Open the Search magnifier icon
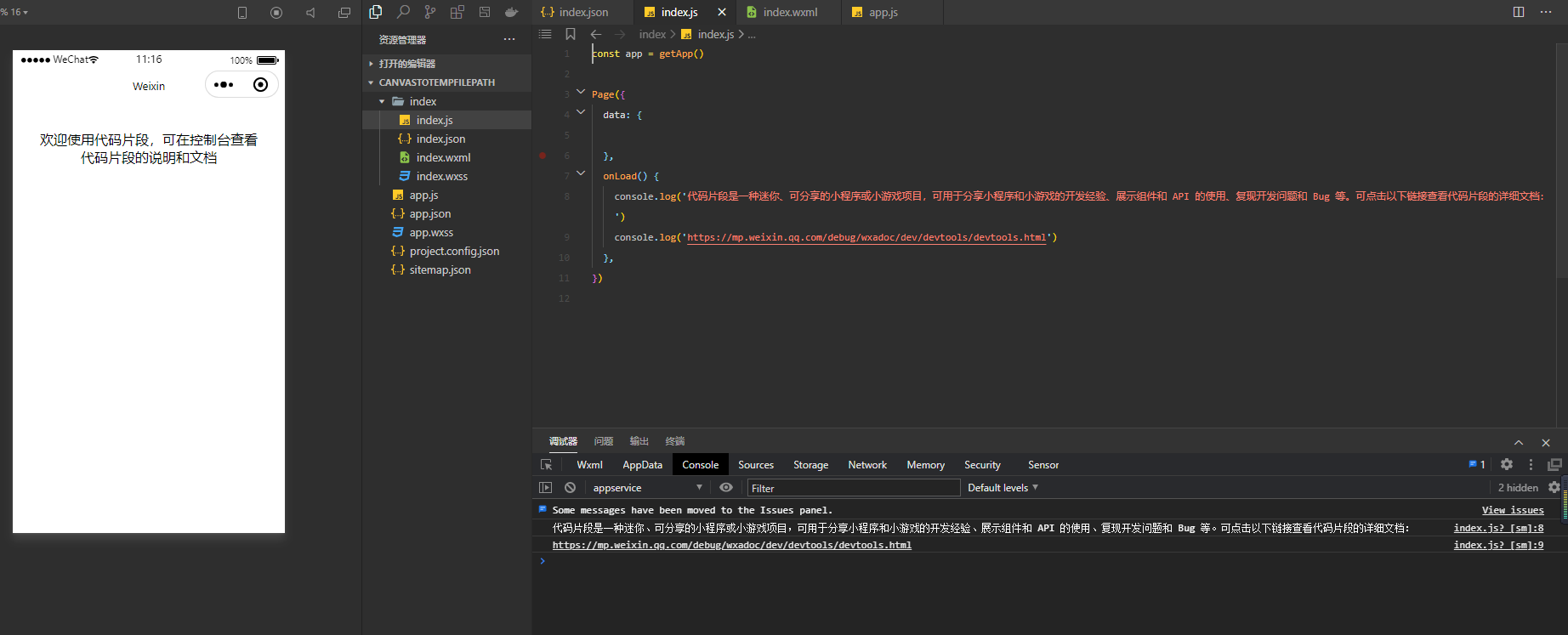Viewport: 1568px width, 635px height. (403, 12)
